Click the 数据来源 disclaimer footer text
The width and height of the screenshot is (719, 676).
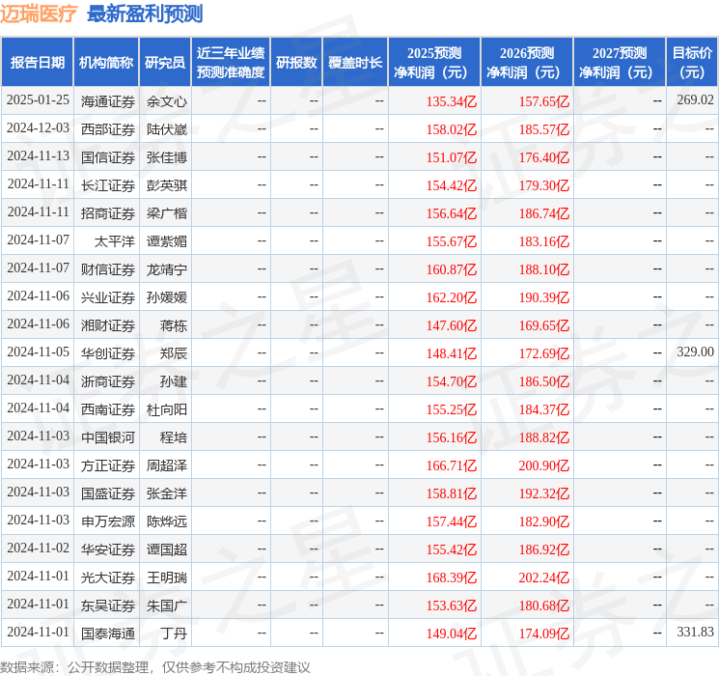click(155, 667)
